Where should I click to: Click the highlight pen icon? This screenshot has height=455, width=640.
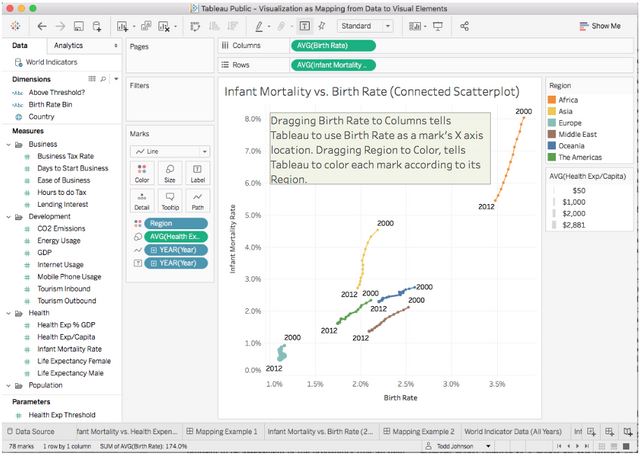(259, 27)
